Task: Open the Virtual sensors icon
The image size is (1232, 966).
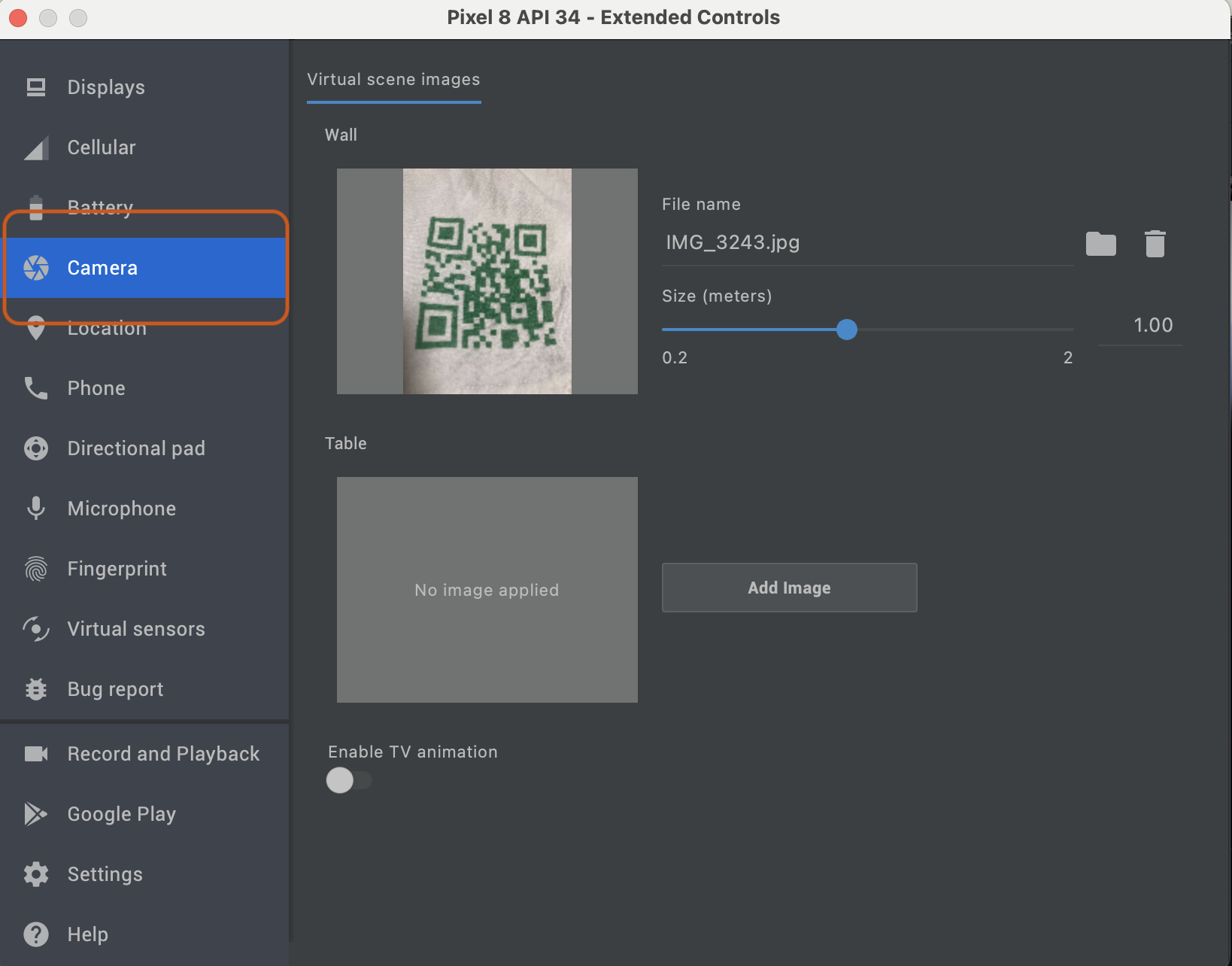Action: pyautogui.click(x=35, y=629)
